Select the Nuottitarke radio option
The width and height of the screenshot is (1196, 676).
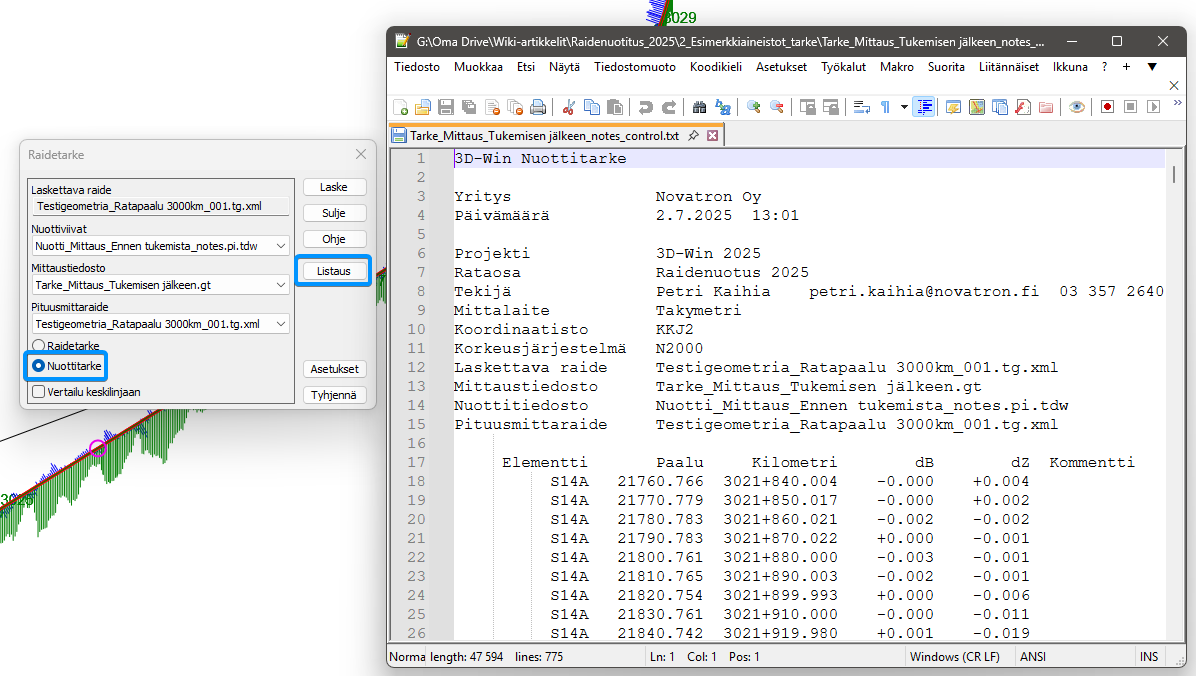click(38, 367)
